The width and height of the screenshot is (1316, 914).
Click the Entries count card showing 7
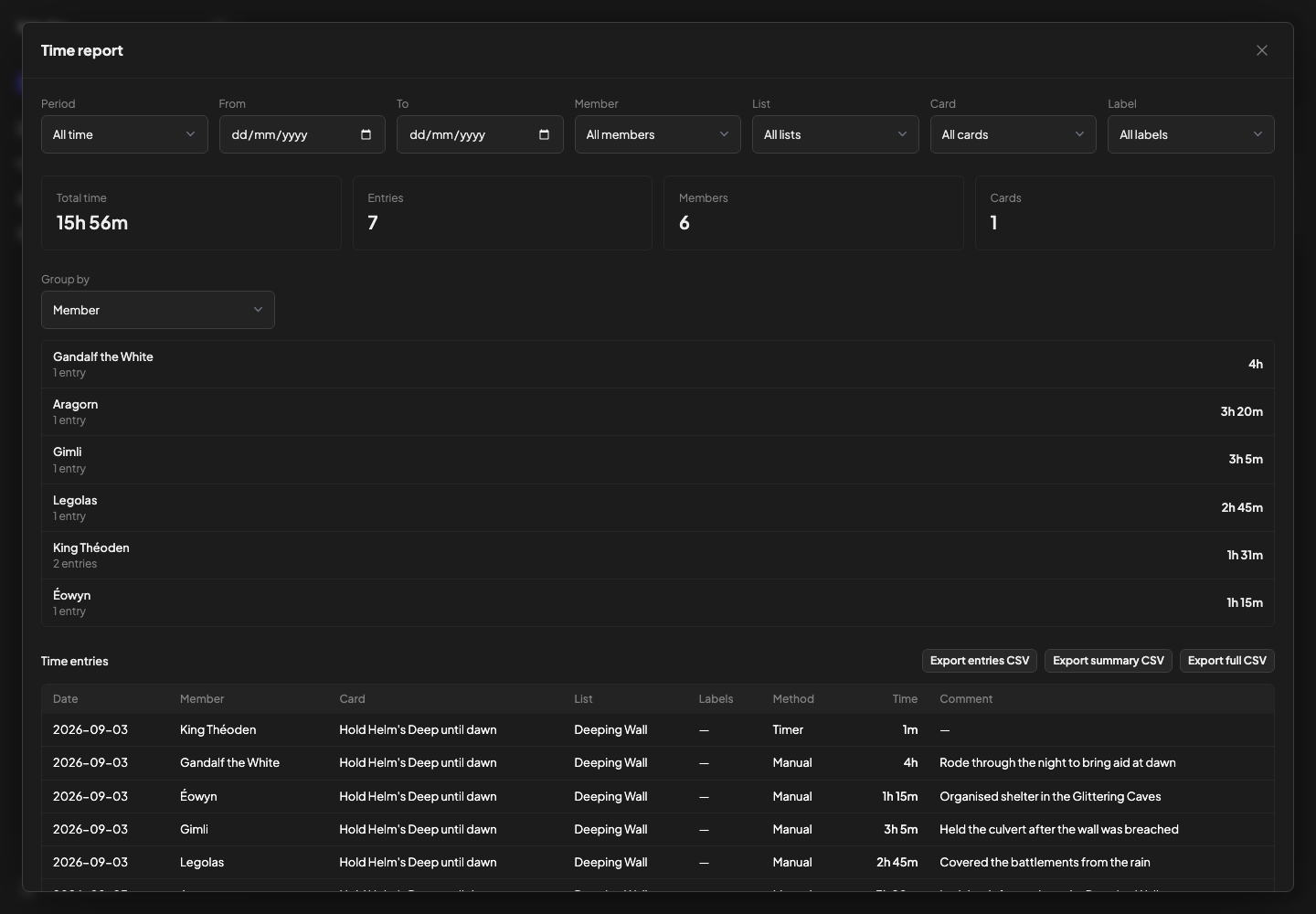point(503,213)
